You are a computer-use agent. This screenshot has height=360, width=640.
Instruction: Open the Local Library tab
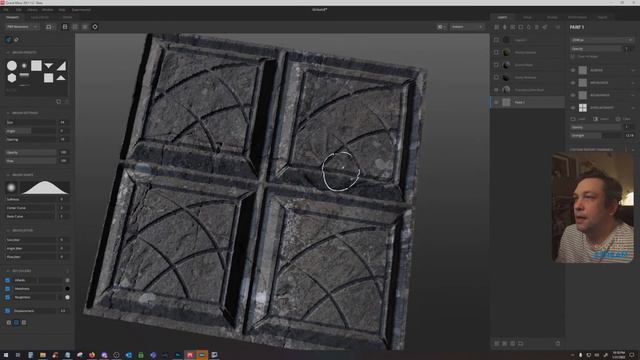click(40, 18)
